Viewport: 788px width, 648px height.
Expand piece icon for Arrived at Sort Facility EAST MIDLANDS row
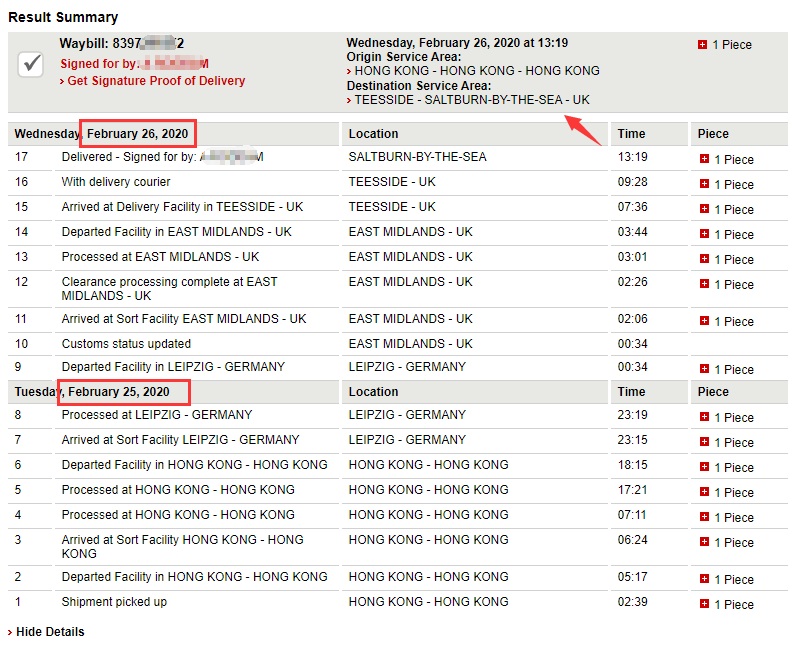tap(704, 321)
